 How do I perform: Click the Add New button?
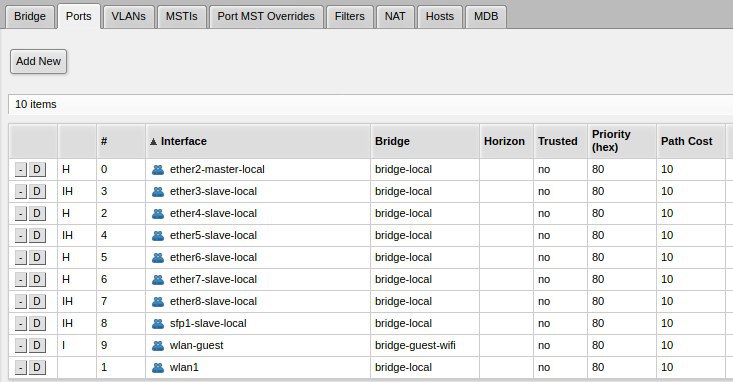tap(38, 61)
